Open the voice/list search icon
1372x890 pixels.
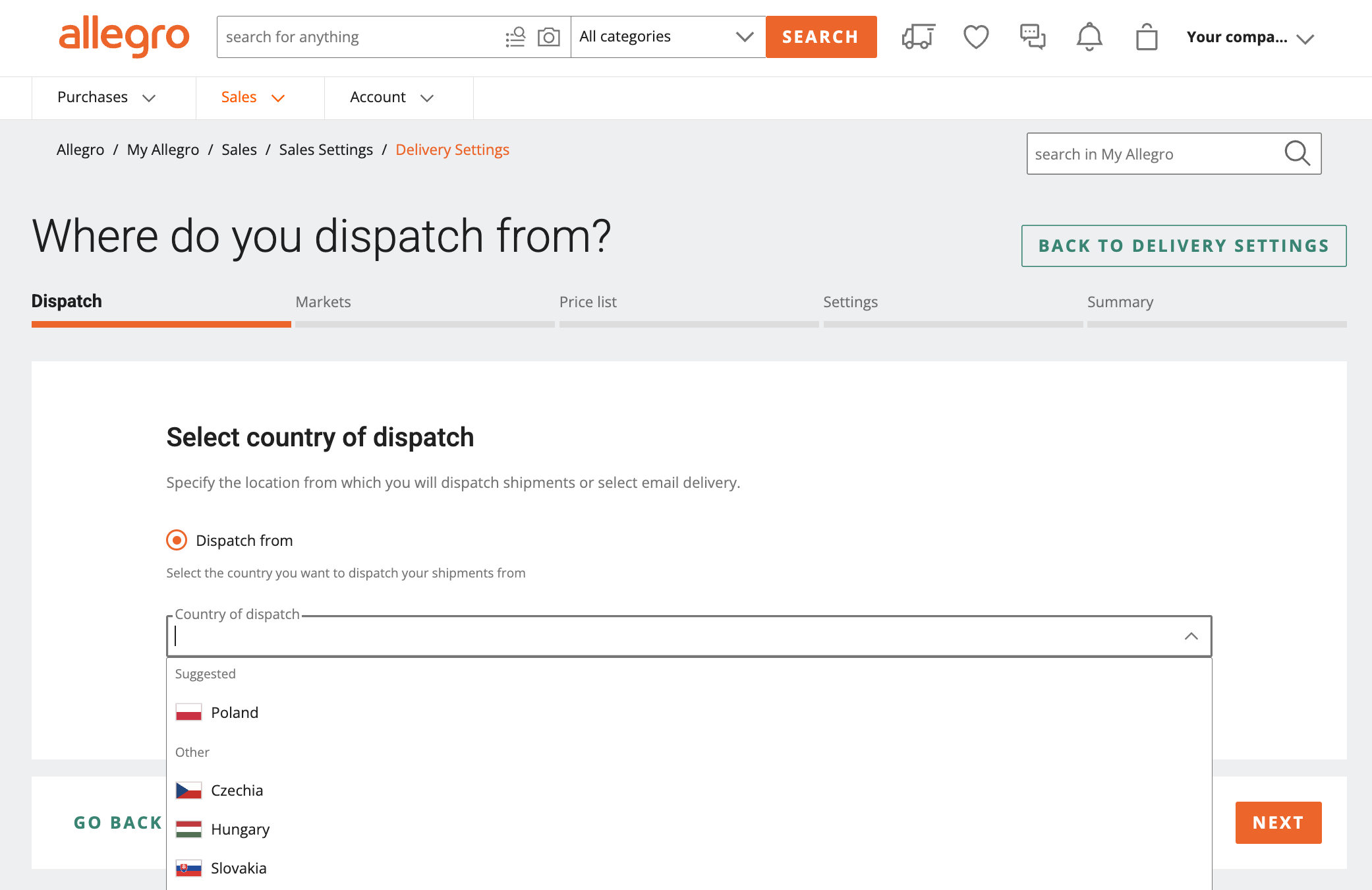(x=515, y=37)
